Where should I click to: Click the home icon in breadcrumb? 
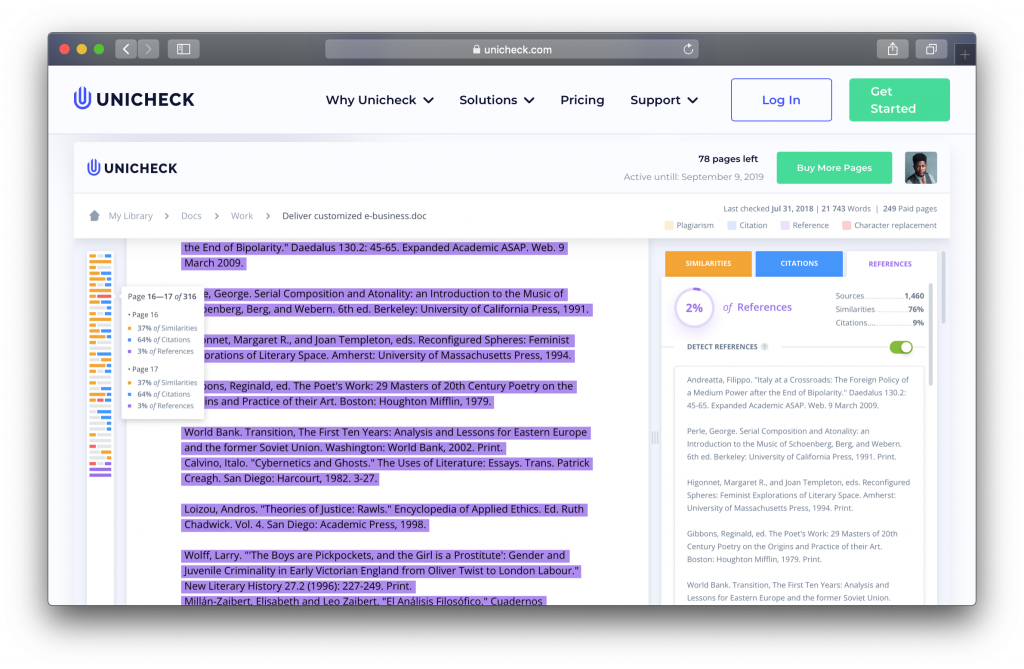point(95,216)
